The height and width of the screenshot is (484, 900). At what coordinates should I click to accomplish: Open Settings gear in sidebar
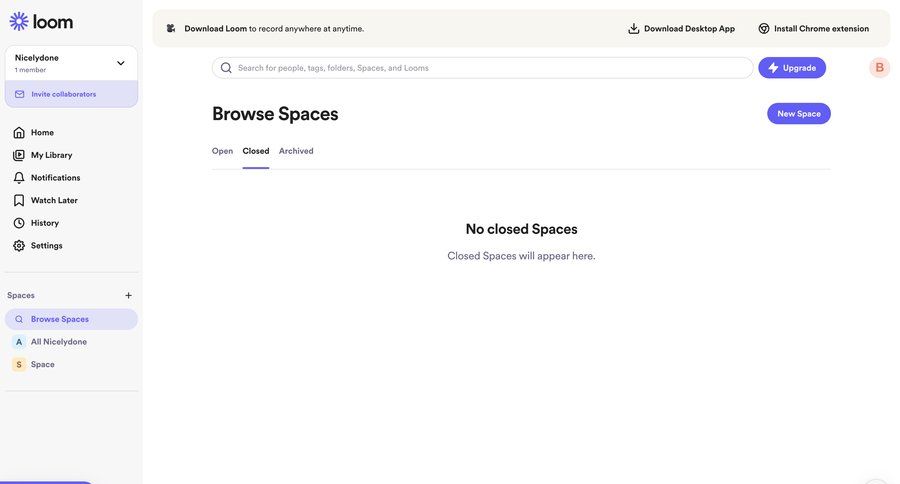46,246
